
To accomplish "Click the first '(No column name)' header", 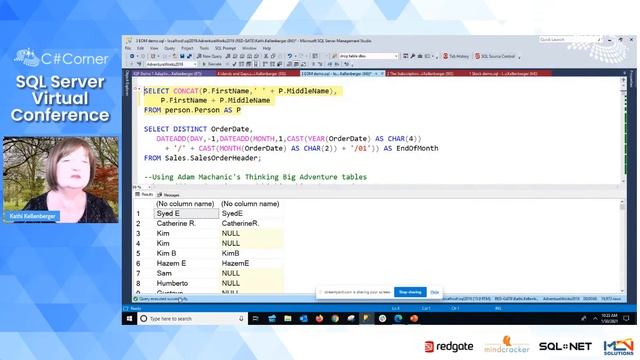I will click(x=185, y=204).
